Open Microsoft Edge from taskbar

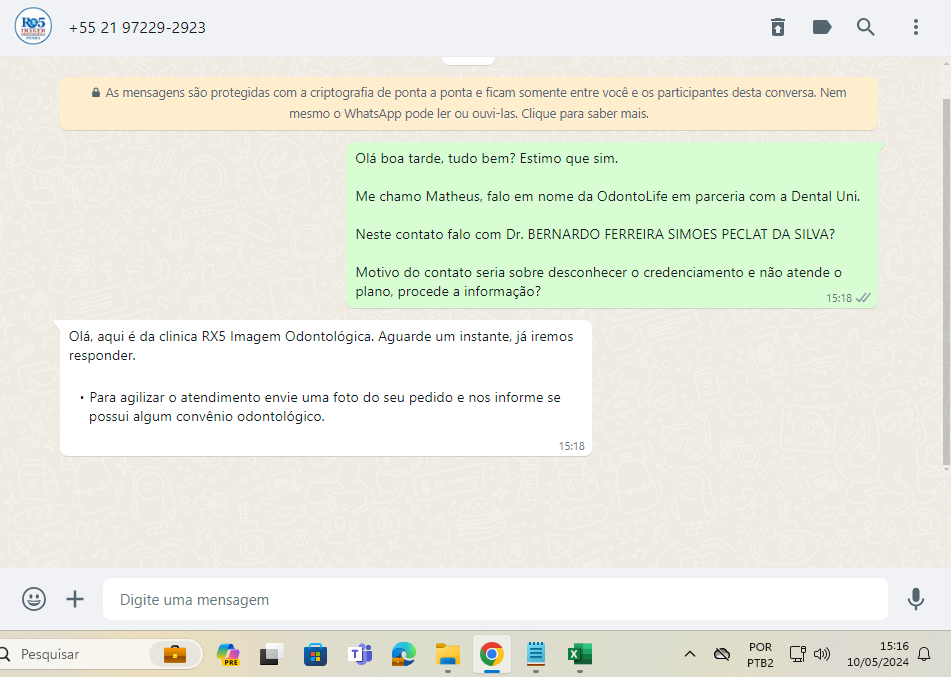(404, 654)
